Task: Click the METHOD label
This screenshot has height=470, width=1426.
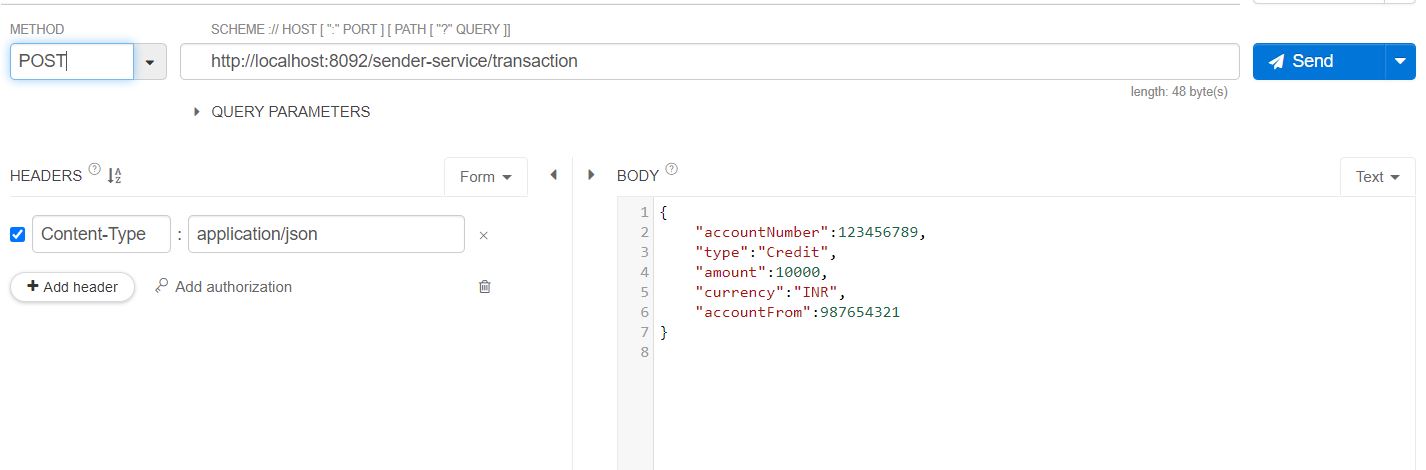Action: [37, 30]
